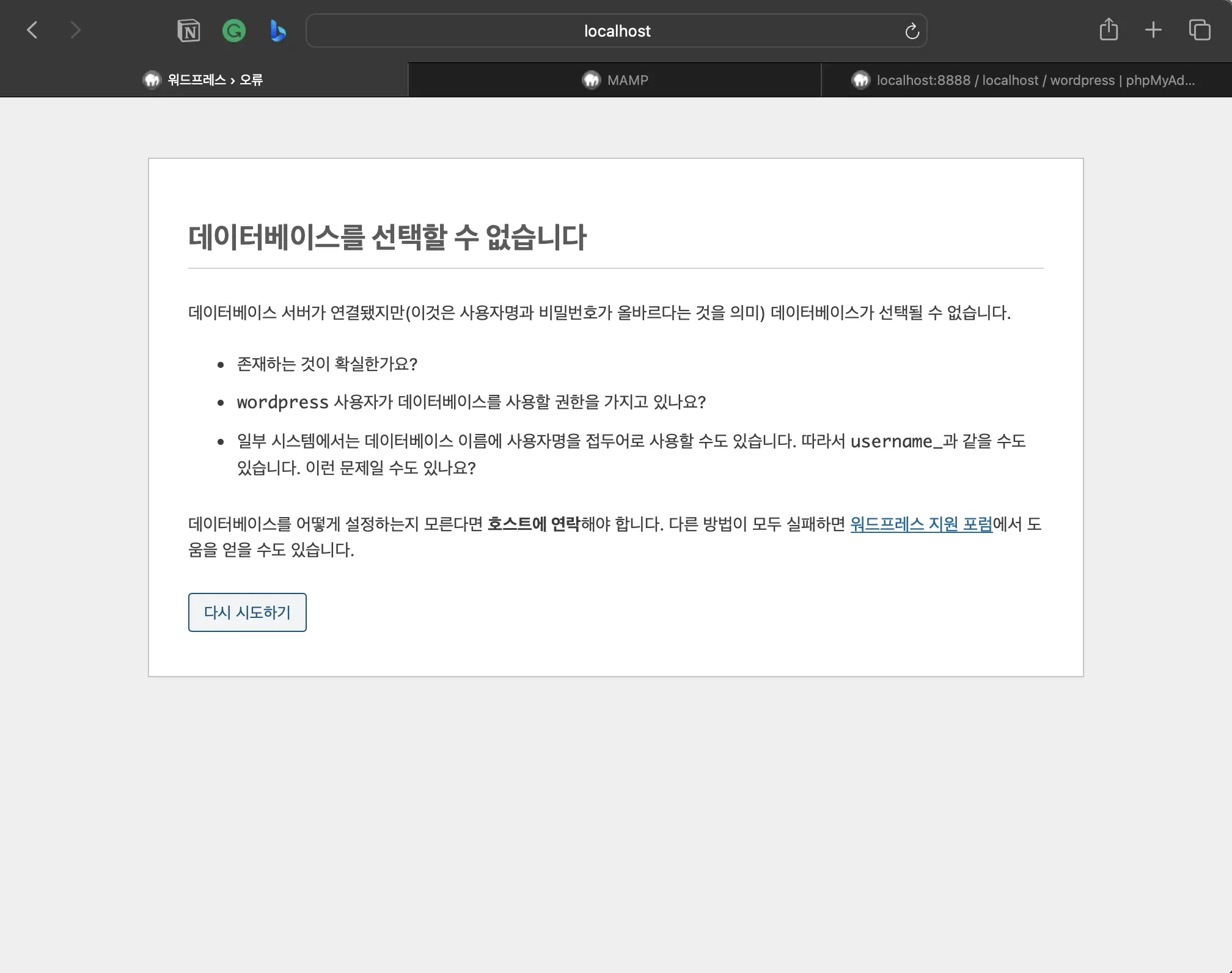
Task: Click the bold 호스트에 연락 text
Action: (534, 524)
